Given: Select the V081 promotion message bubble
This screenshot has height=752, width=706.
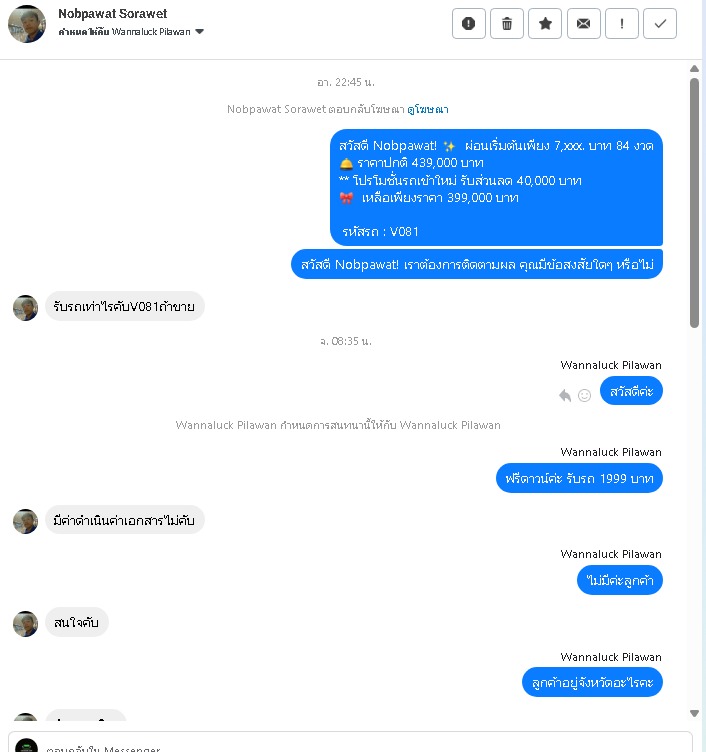Looking at the screenshot, I should [496, 188].
